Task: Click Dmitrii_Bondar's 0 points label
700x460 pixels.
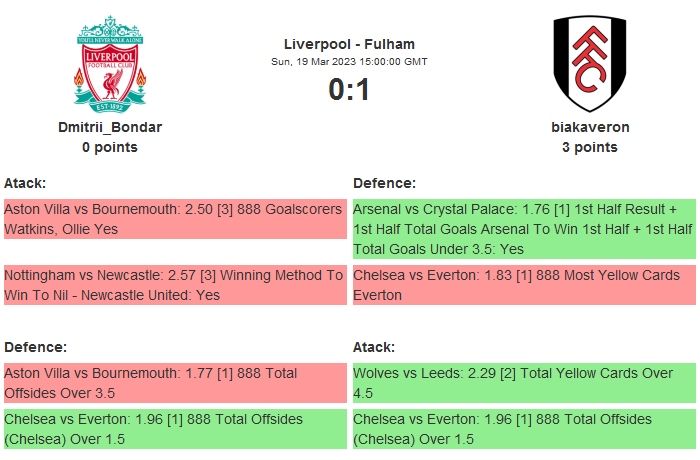Action: click(x=110, y=147)
